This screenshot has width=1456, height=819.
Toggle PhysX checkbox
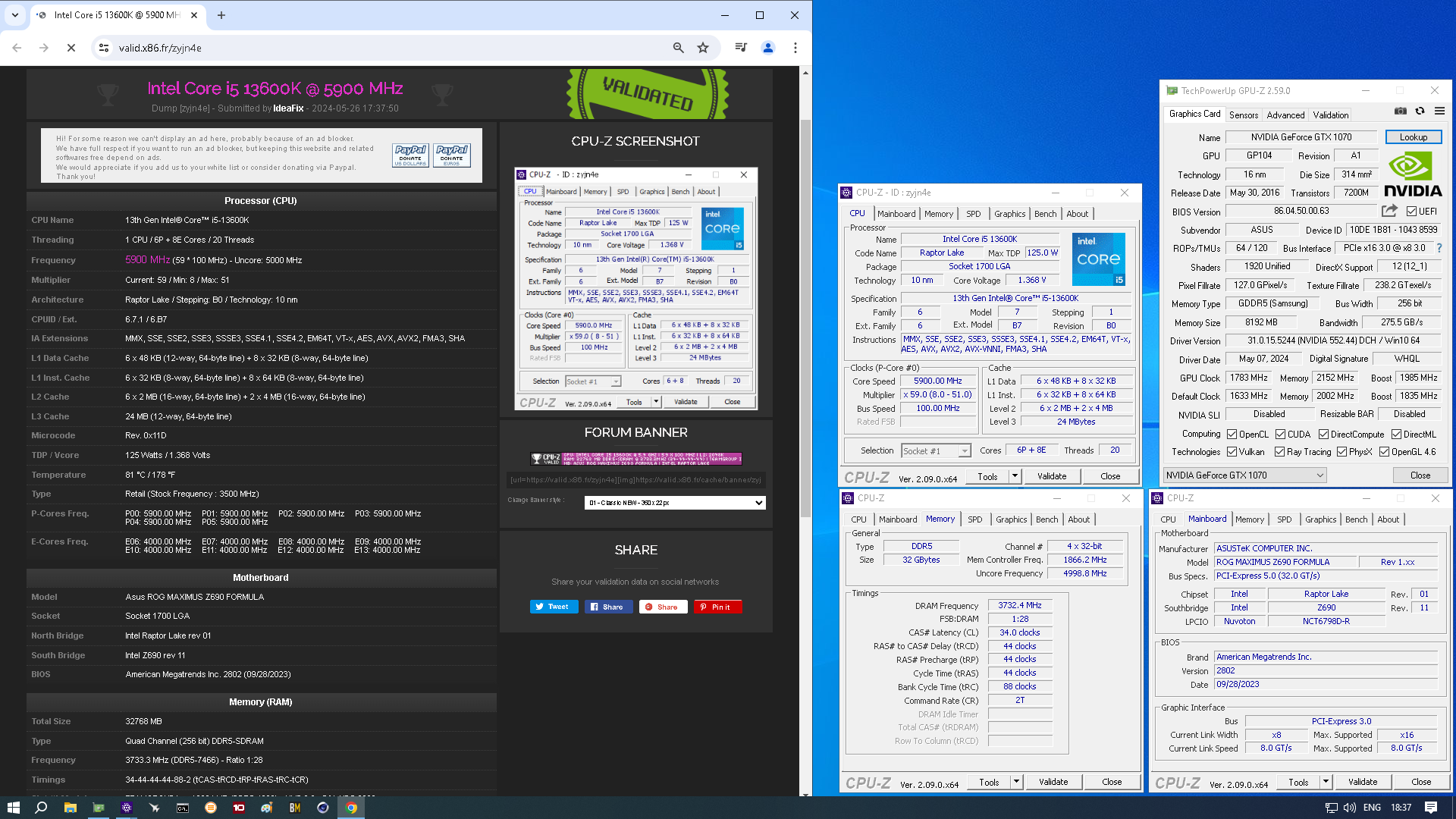click(1341, 452)
